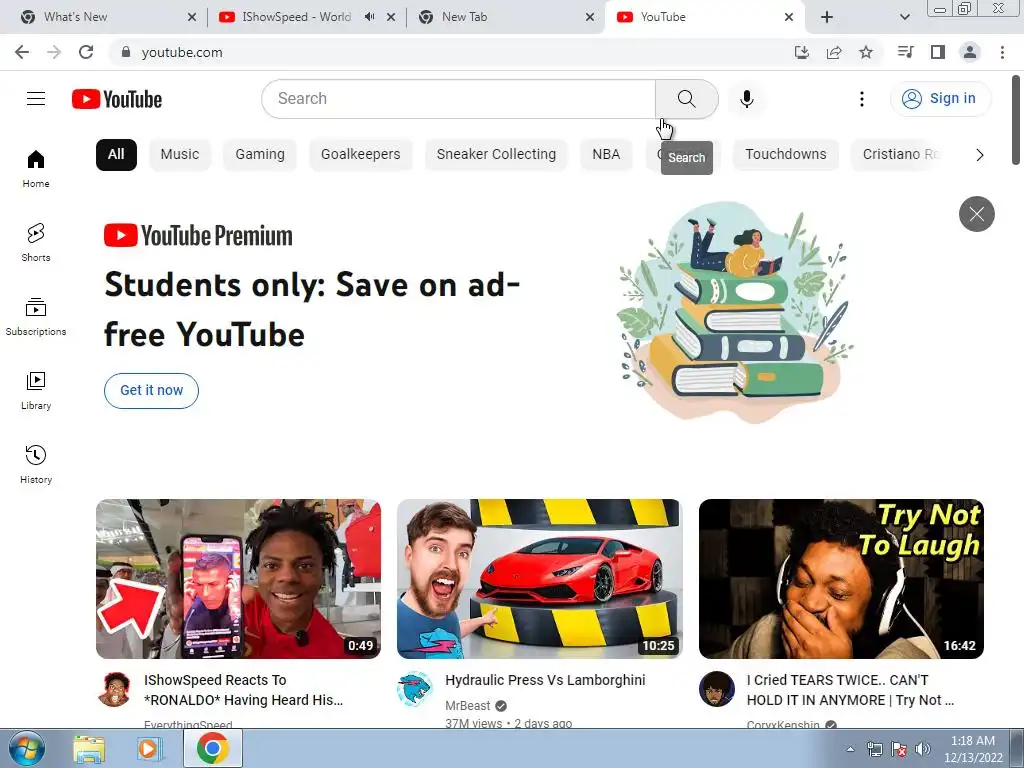Open the YouTube hamburger guide menu
1024x768 pixels.
pyautogui.click(x=36, y=99)
